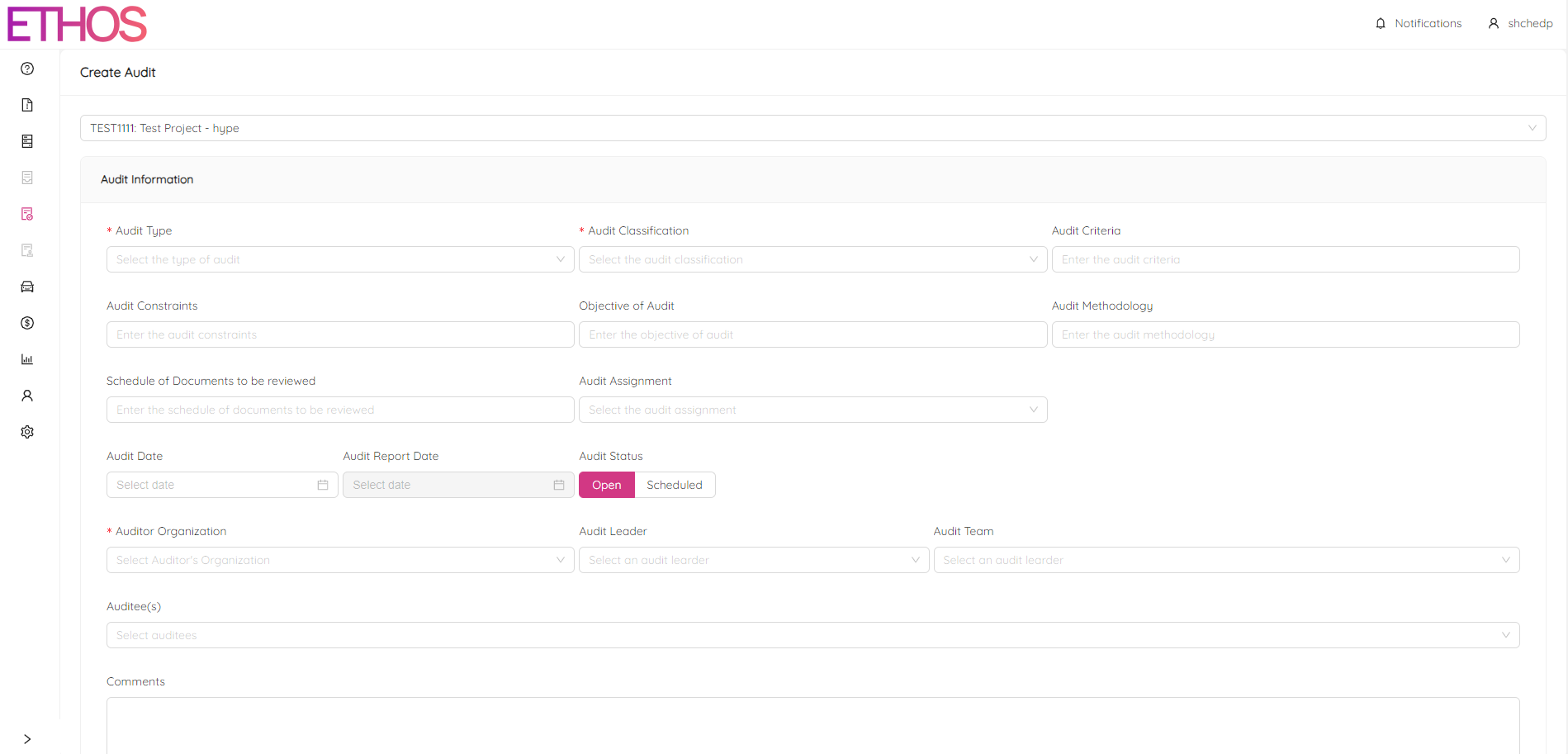Open the shchedp account menu
The image size is (1568, 754).
point(1521,23)
